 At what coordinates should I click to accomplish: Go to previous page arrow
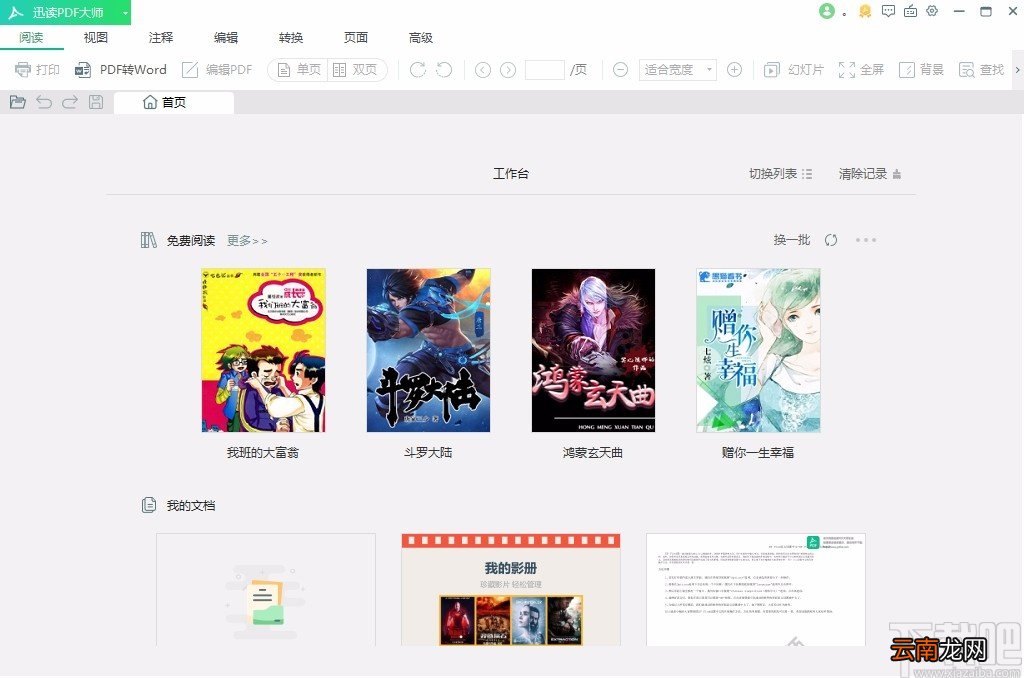(483, 70)
